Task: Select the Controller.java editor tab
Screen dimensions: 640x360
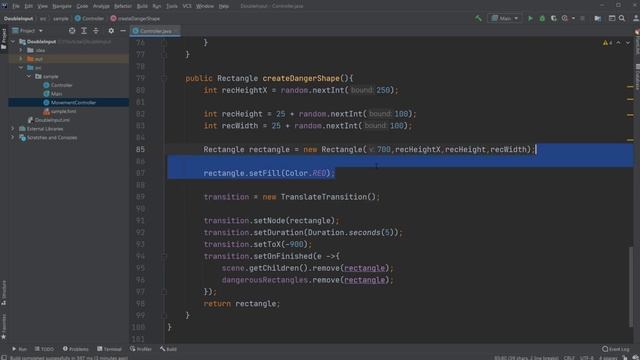Action: 155,31
